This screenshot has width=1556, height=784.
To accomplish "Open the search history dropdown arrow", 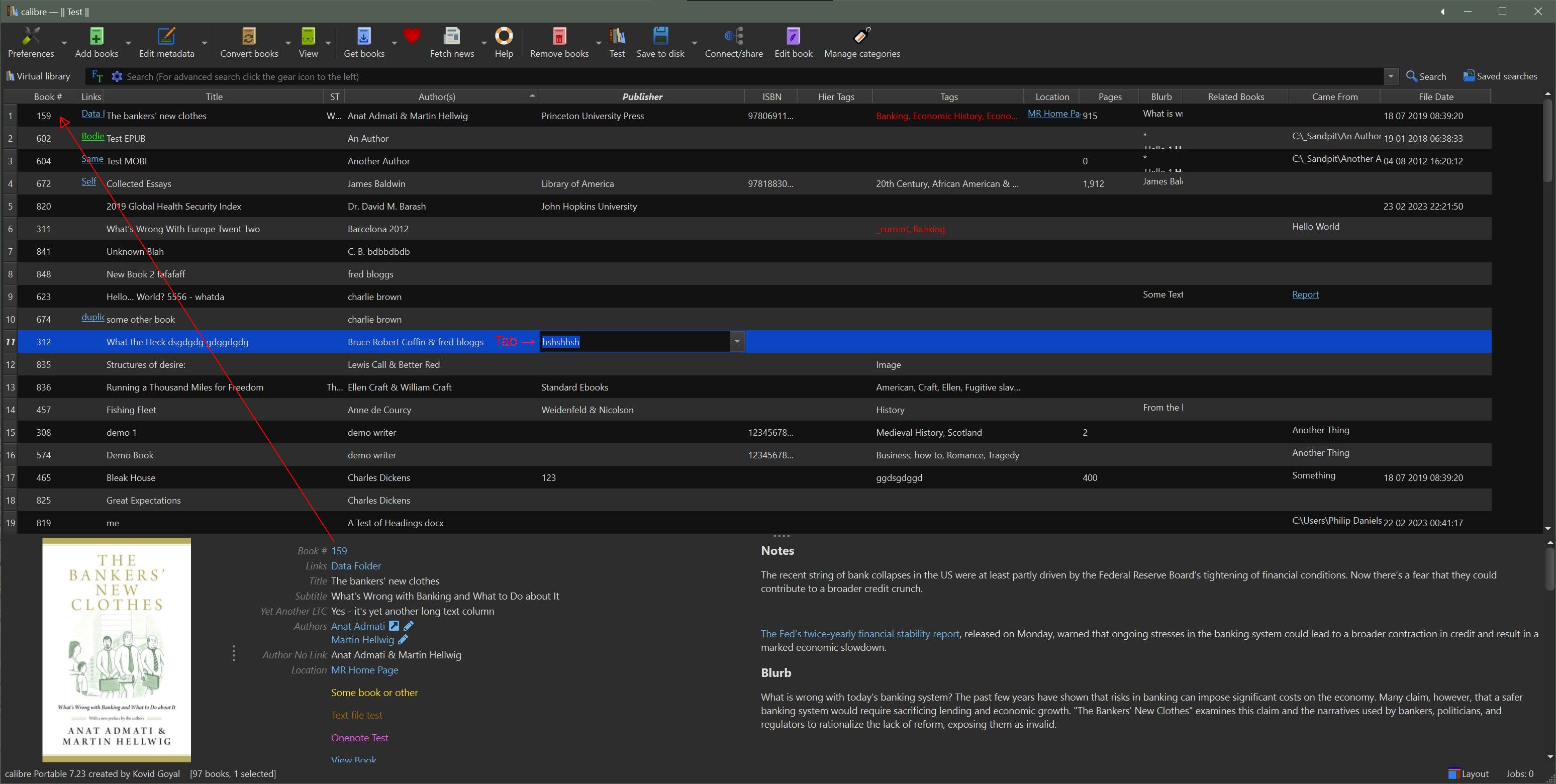I will pos(1391,77).
